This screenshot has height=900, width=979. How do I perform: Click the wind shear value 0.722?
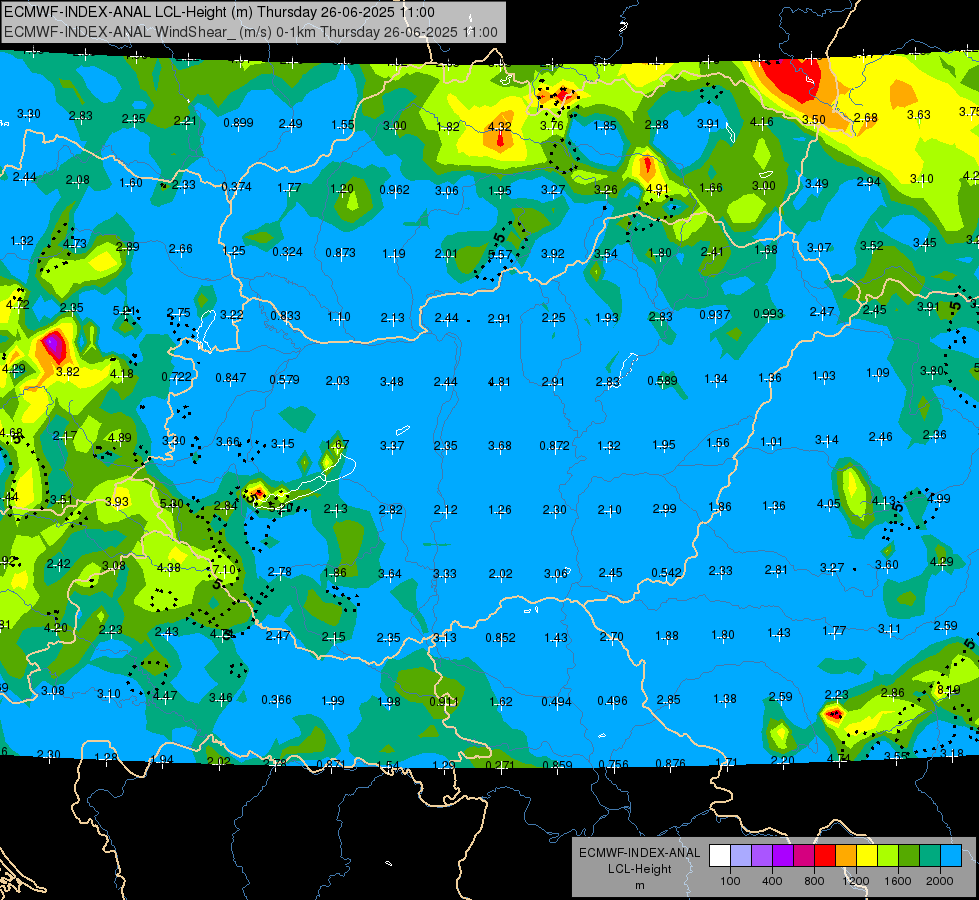point(177,377)
